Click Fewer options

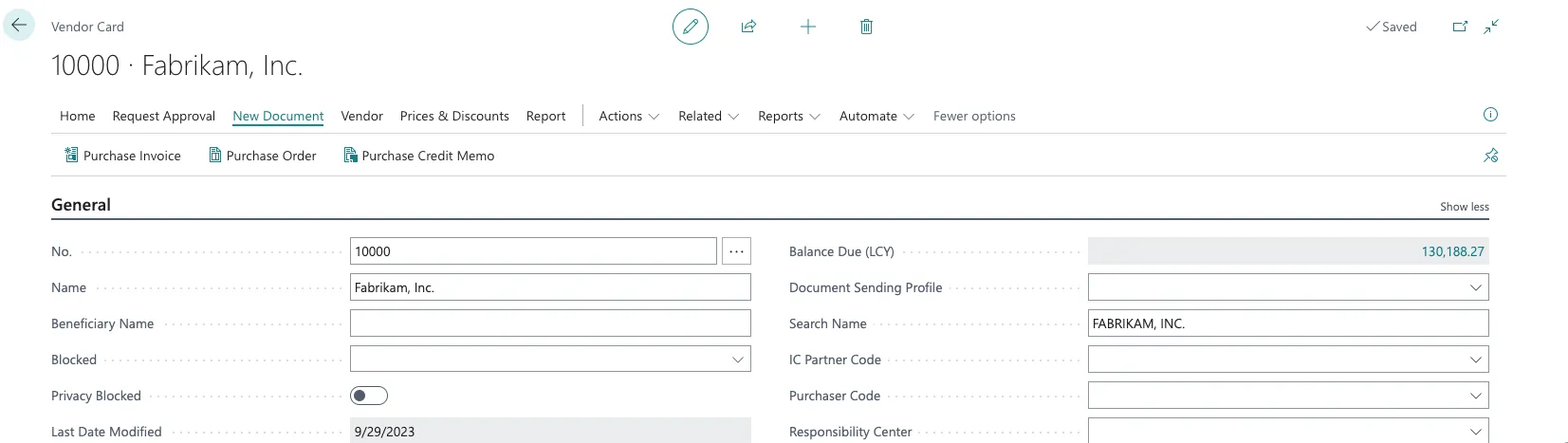974,116
